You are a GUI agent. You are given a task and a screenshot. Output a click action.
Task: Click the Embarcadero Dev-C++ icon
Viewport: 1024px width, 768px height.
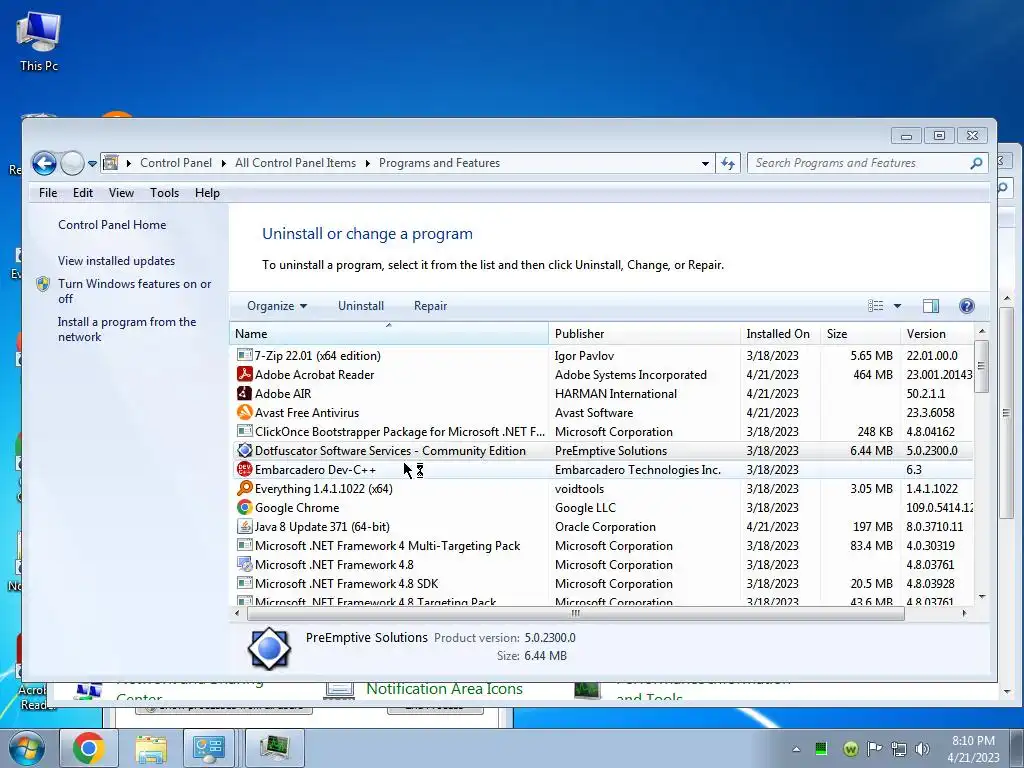(244, 469)
